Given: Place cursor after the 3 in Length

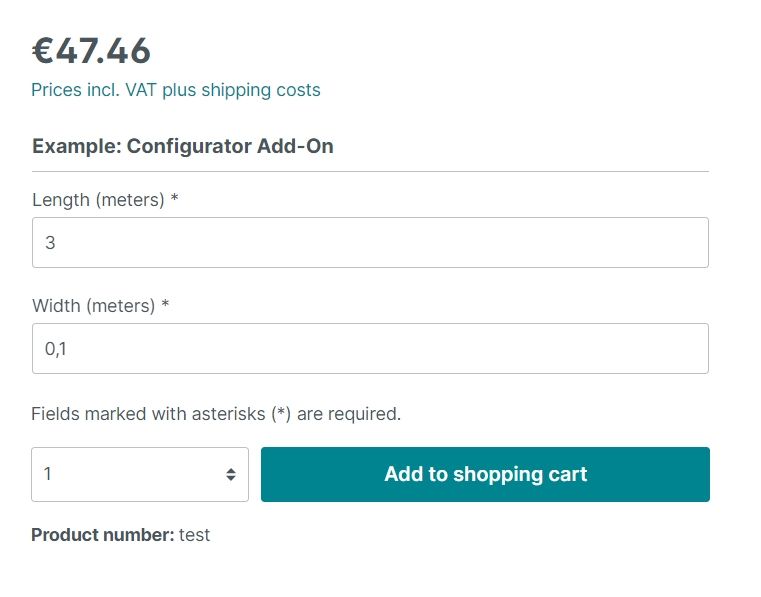Looking at the screenshot, I should point(58,243).
